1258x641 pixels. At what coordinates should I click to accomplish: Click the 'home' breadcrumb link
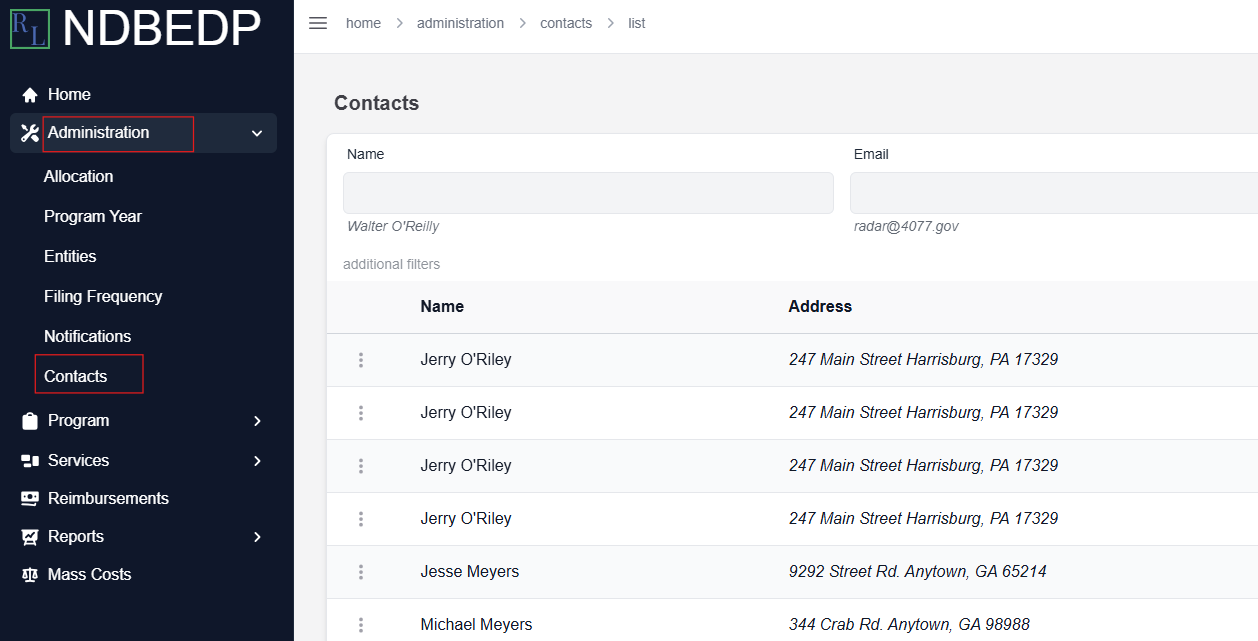click(363, 23)
